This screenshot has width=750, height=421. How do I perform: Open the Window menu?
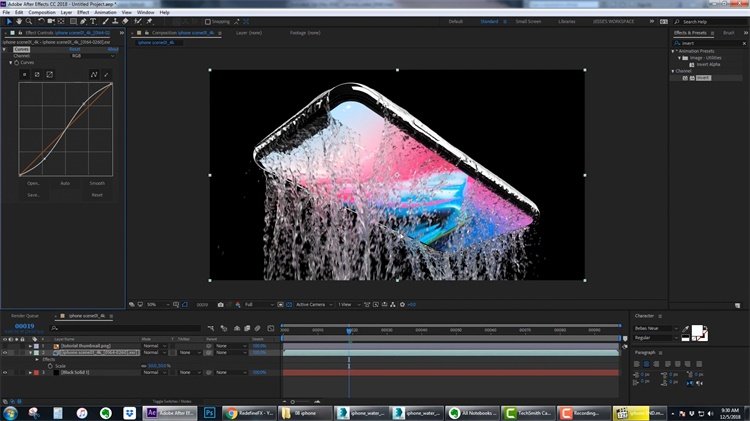pyautogui.click(x=145, y=12)
